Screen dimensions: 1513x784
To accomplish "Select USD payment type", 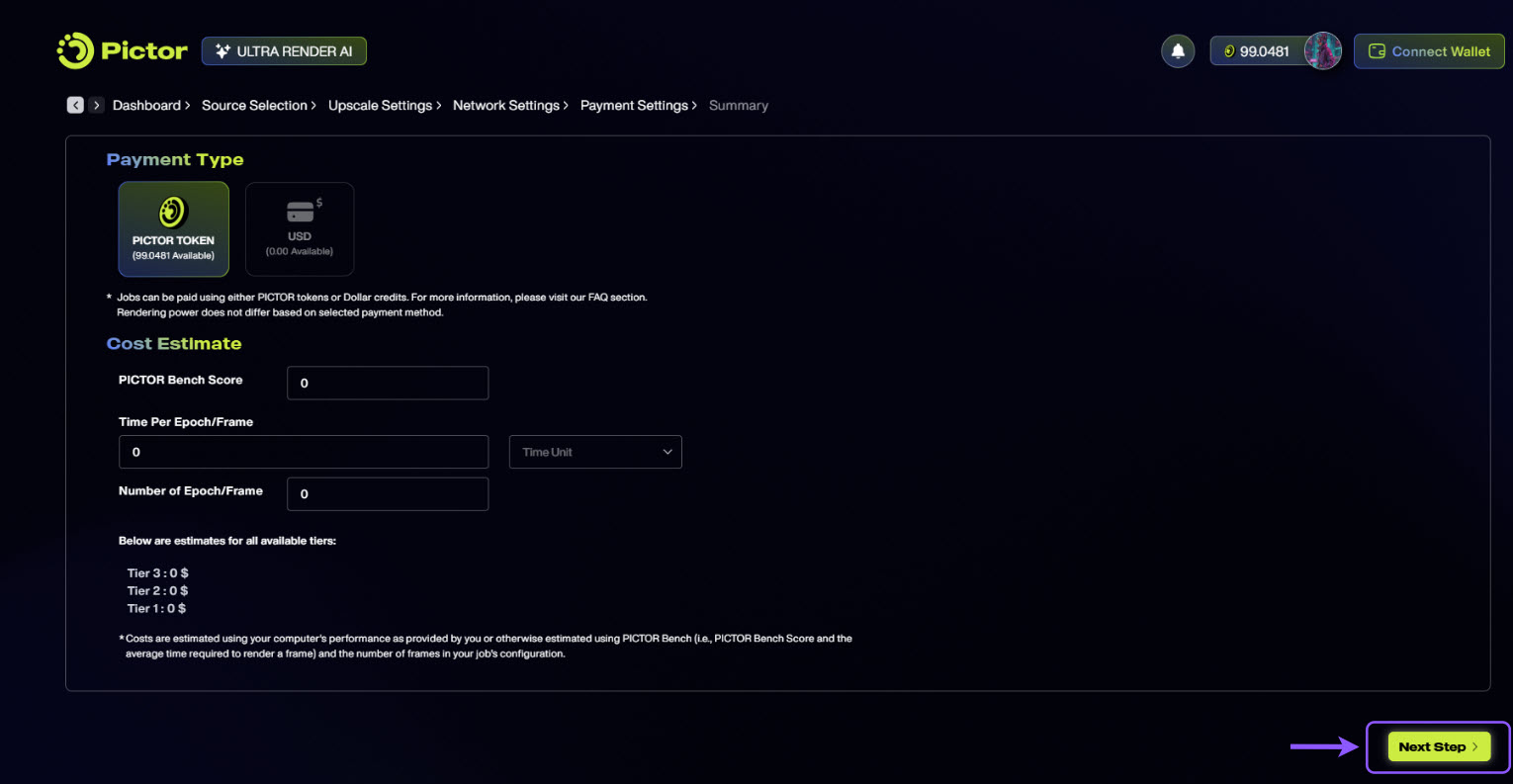I will [300, 228].
